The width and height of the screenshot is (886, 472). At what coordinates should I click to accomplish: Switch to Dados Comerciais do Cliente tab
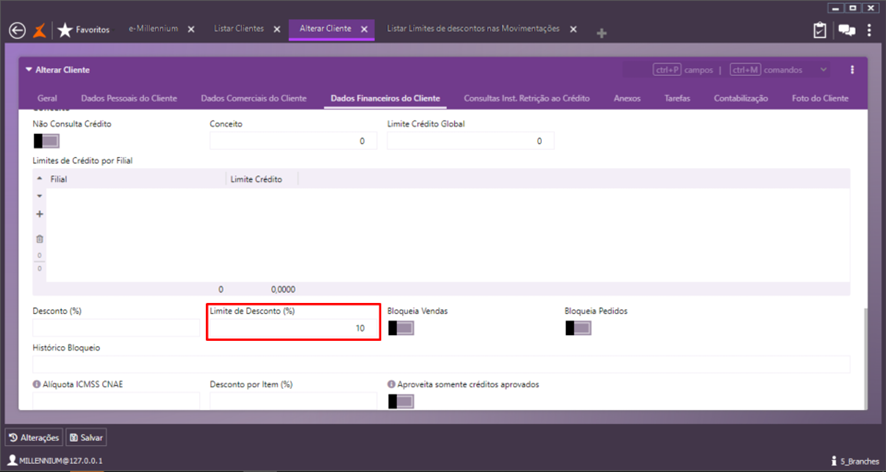(x=254, y=98)
